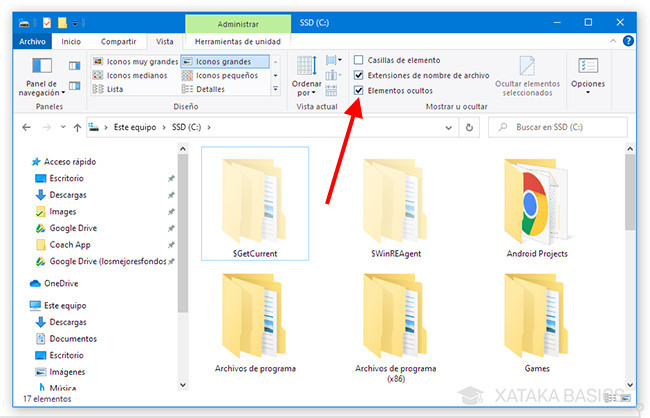Select Iconos muy grandes layout
Screen dimensions: 650x418
coord(134,62)
